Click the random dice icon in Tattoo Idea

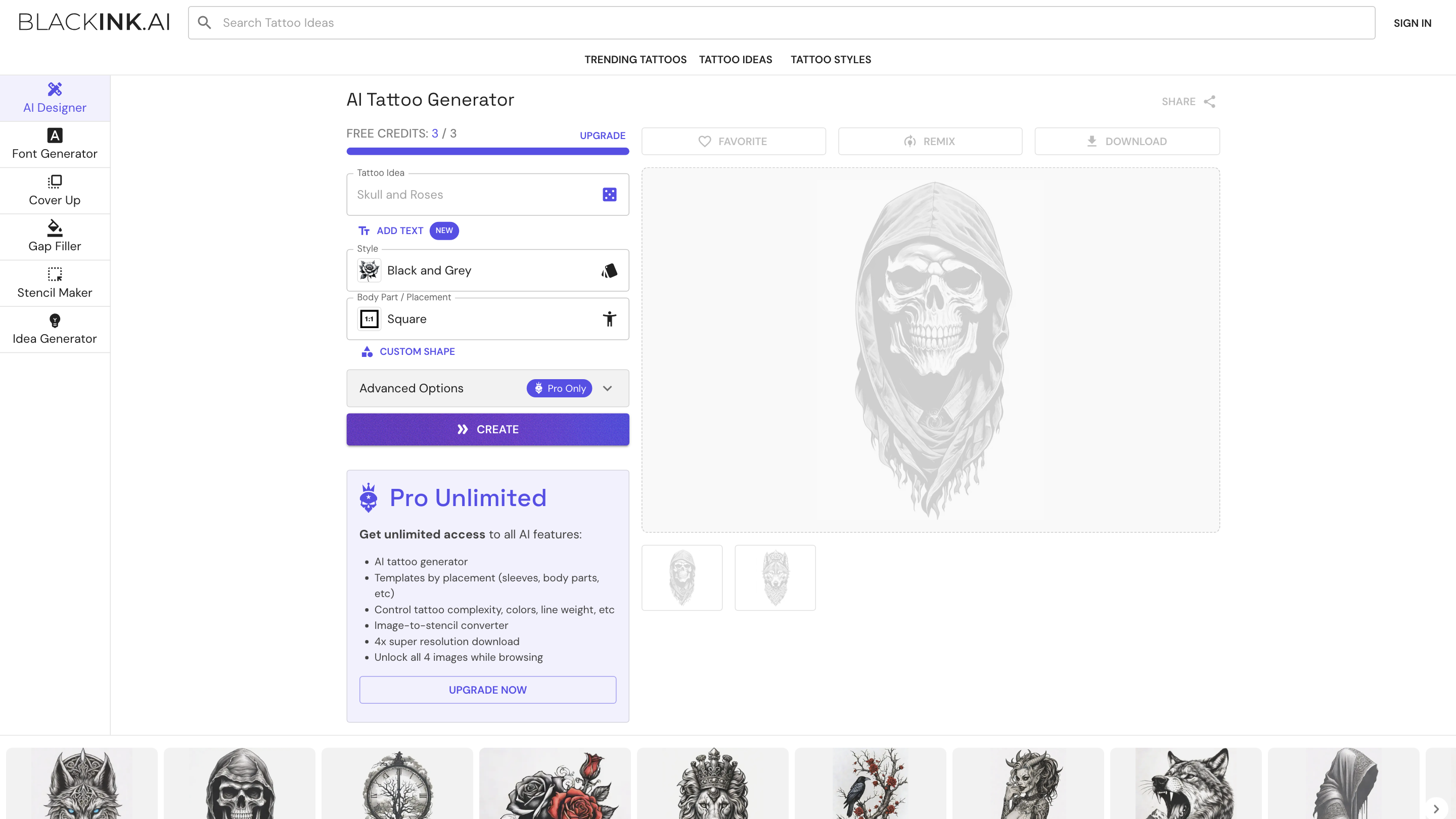click(609, 195)
